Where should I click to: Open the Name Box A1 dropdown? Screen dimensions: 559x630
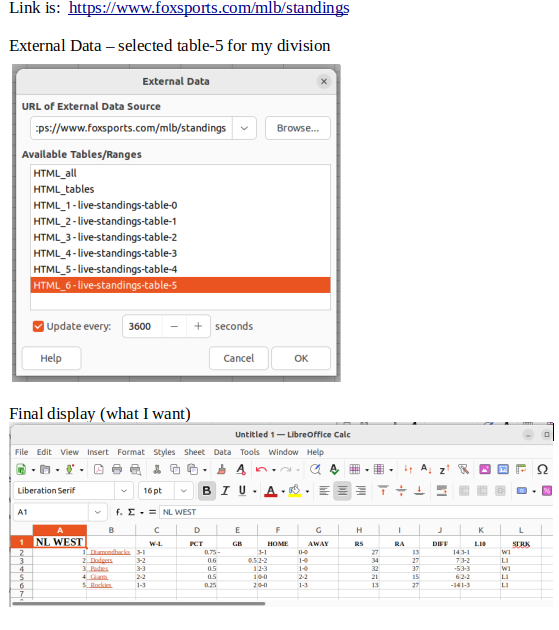click(x=98, y=512)
